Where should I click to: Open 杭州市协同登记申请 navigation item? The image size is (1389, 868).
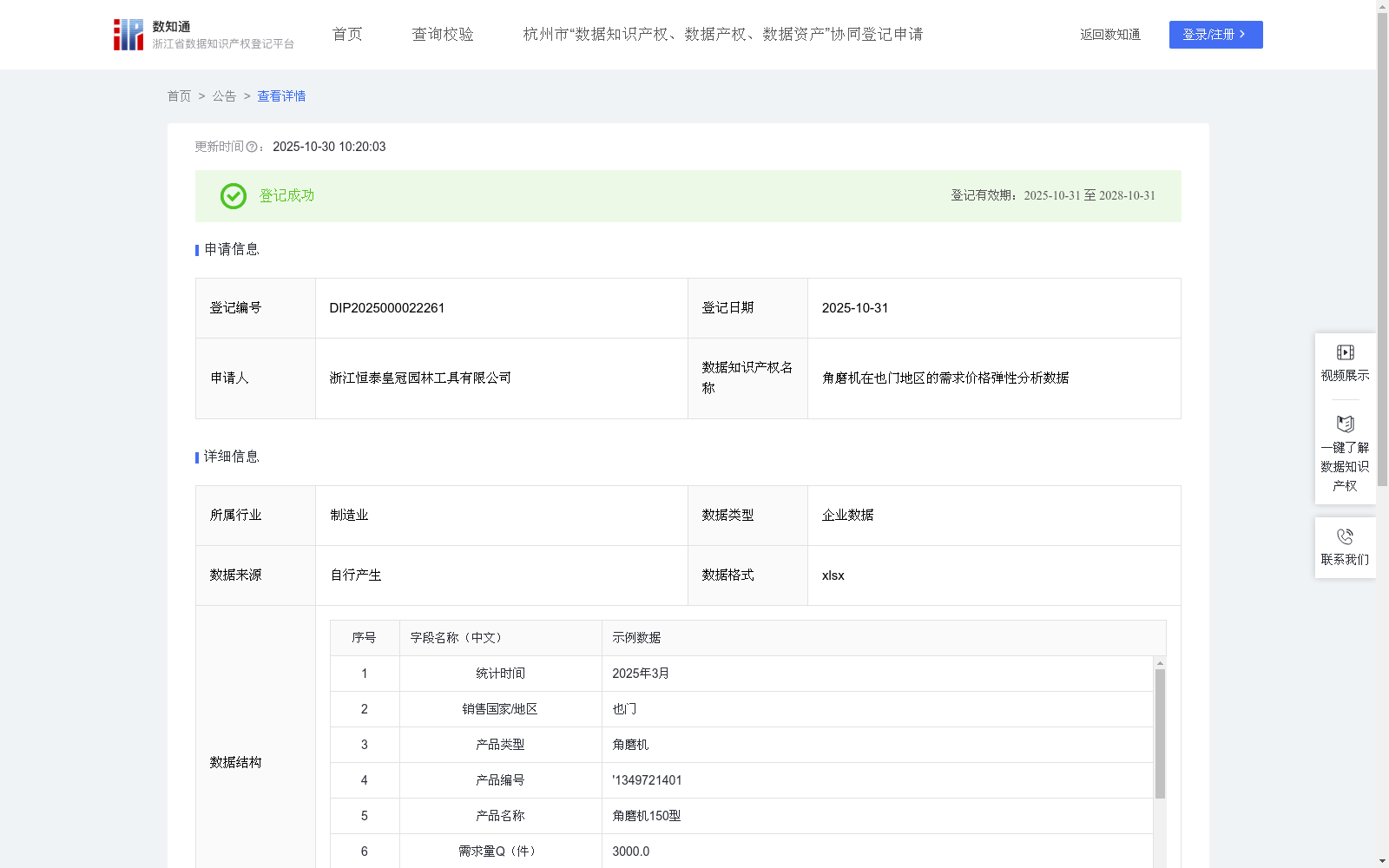pyautogui.click(x=723, y=34)
